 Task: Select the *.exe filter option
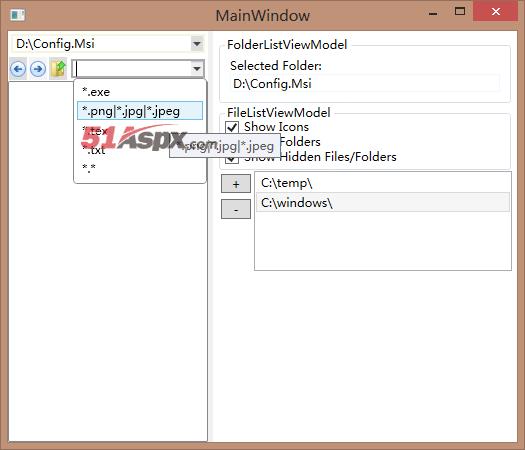coord(140,92)
